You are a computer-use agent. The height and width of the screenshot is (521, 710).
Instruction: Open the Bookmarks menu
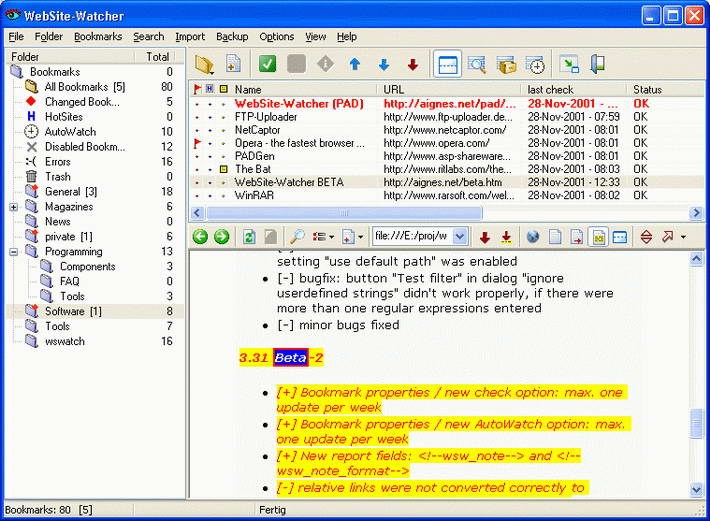97,37
